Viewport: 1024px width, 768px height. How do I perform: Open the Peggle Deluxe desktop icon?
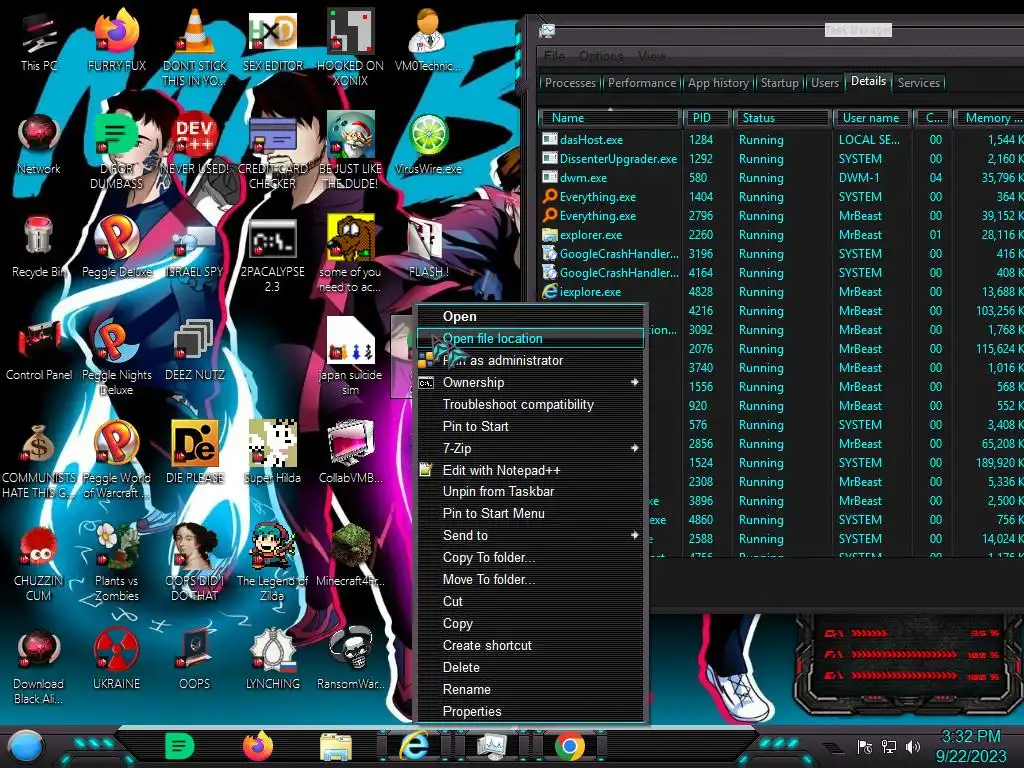click(116, 247)
